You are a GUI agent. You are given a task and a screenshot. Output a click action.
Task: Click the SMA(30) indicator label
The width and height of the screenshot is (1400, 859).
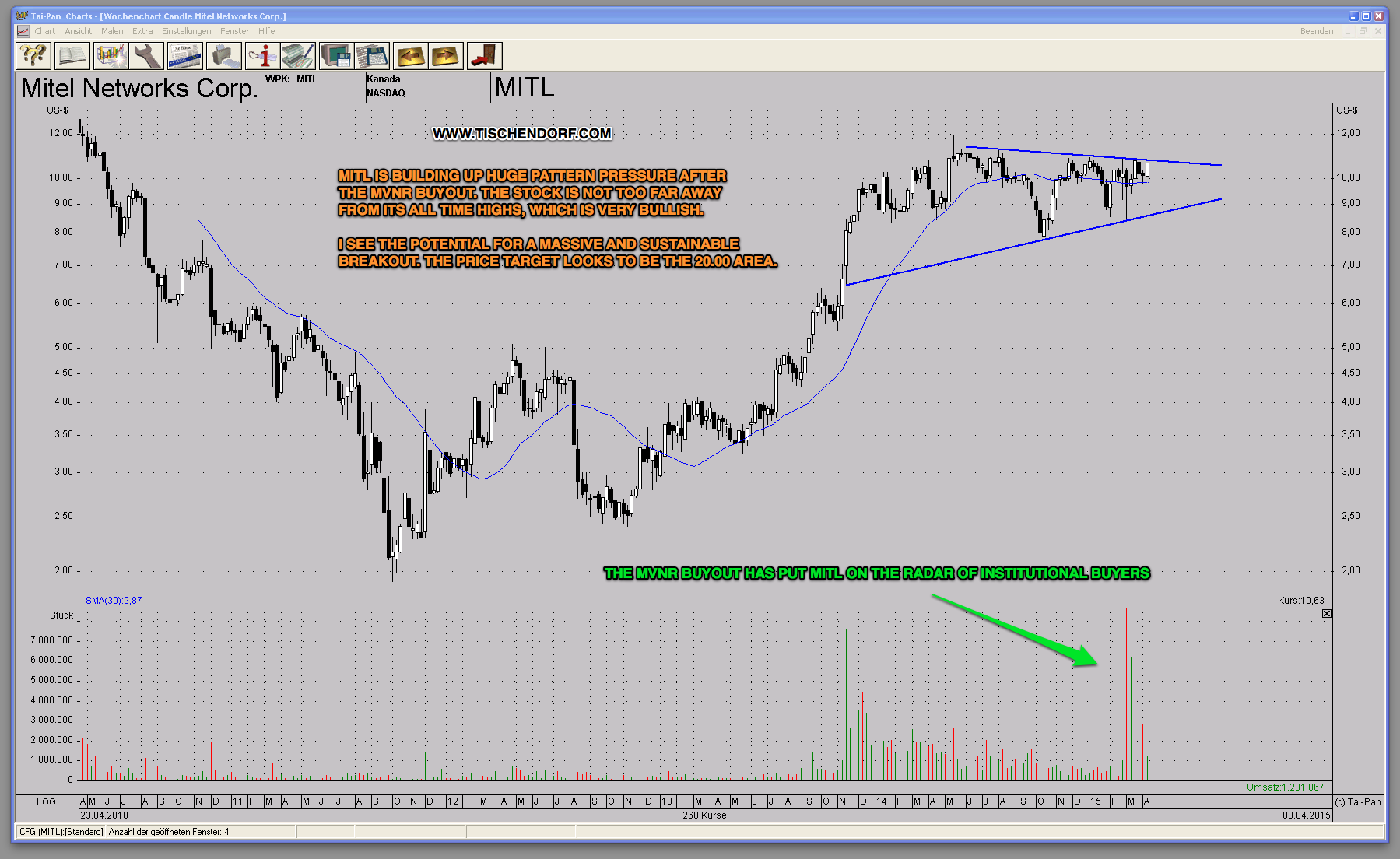(113, 601)
